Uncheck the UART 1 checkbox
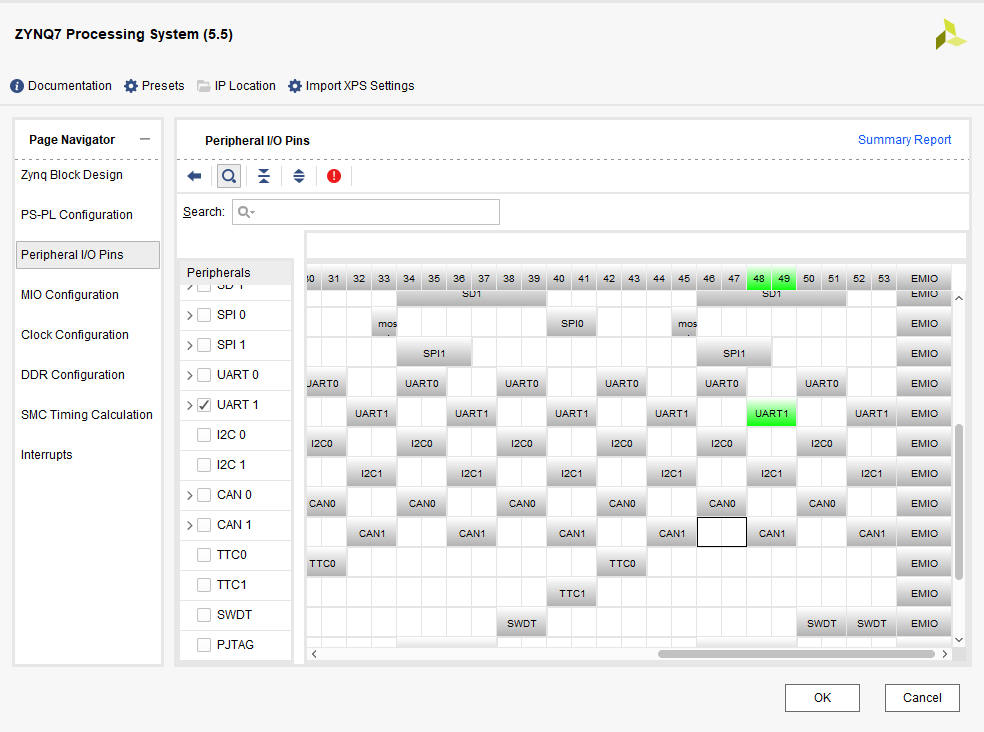The height and width of the screenshot is (732, 984). [x=204, y=405]
